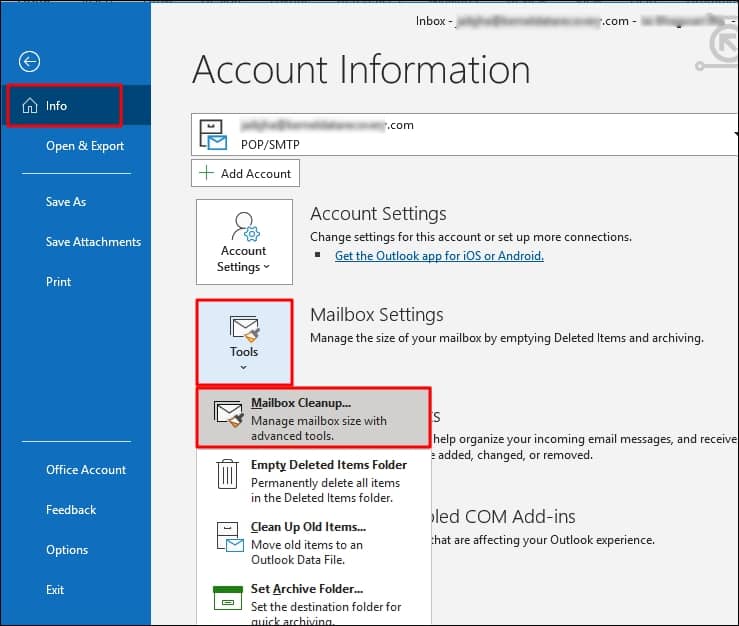Viewport: 739px width, 626px height.
Task: Click the Tools envelope-broom icon
Action: tap(245, 329)
